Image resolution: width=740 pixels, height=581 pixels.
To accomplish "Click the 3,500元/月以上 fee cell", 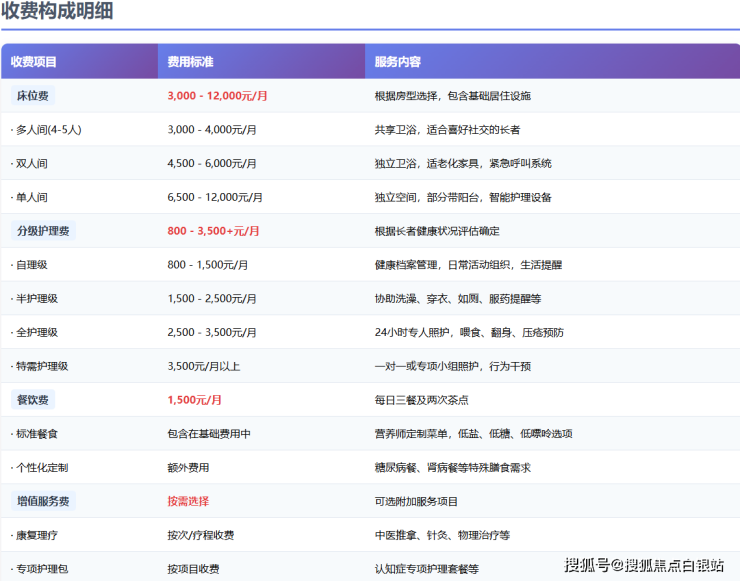I will (204, 366).
